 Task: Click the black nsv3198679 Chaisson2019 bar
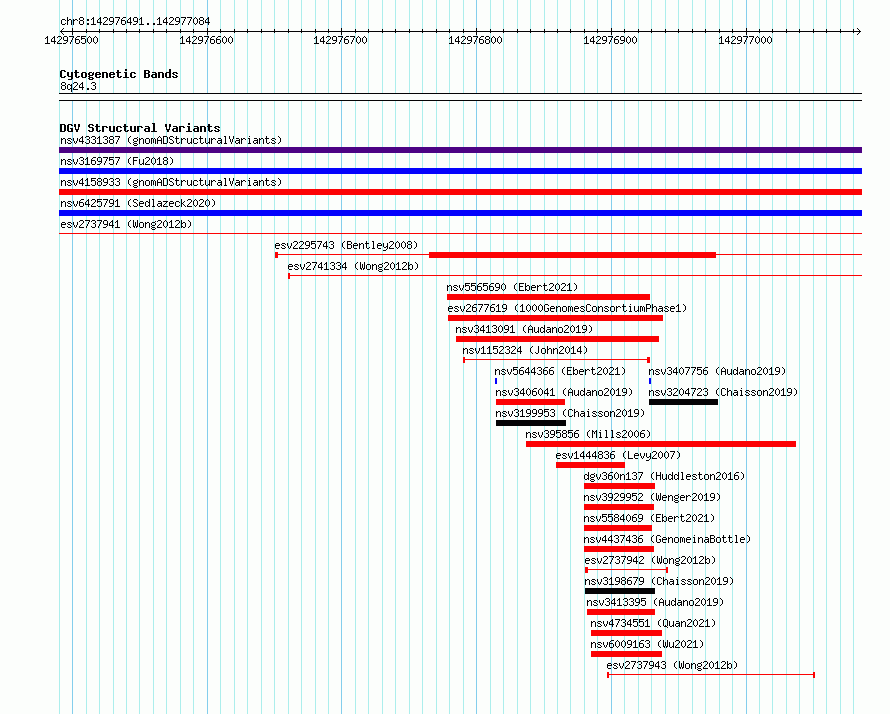pyautogui.click(x=620, y=591)
